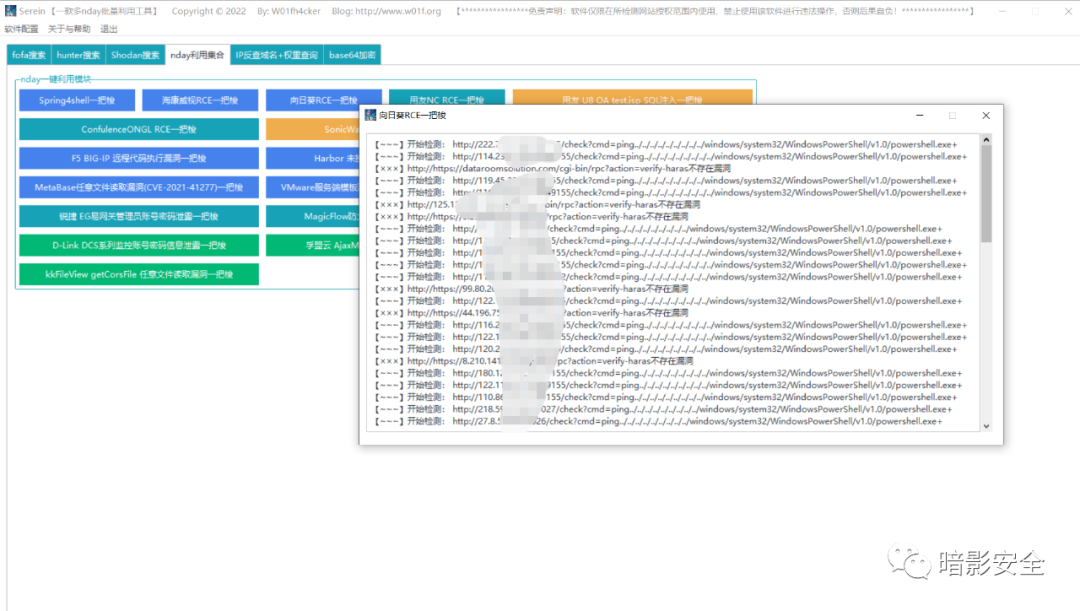Open the 关于与帮助 menu
1080x611 pixels.
pyautogui.click(x=69, y=29)
